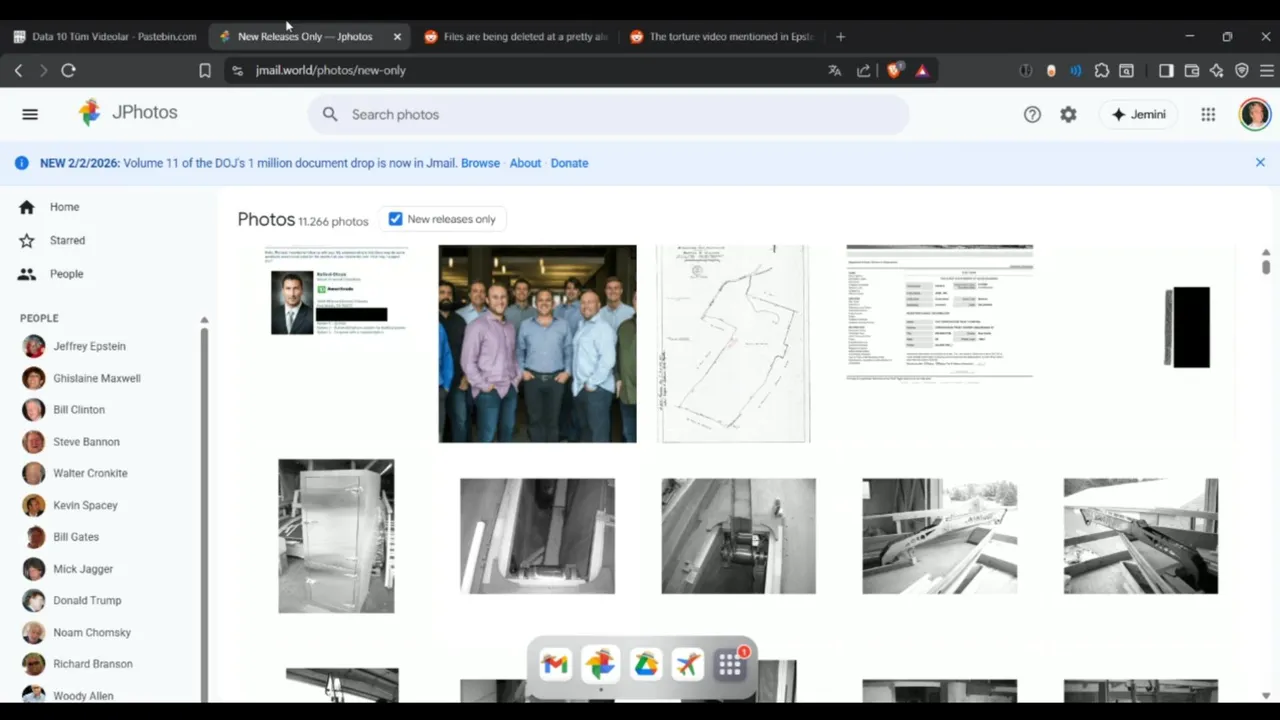Click the info icon in the banner
This screenshot has height=720, width=1280.
pyautogui.click(x=21, y=163)
